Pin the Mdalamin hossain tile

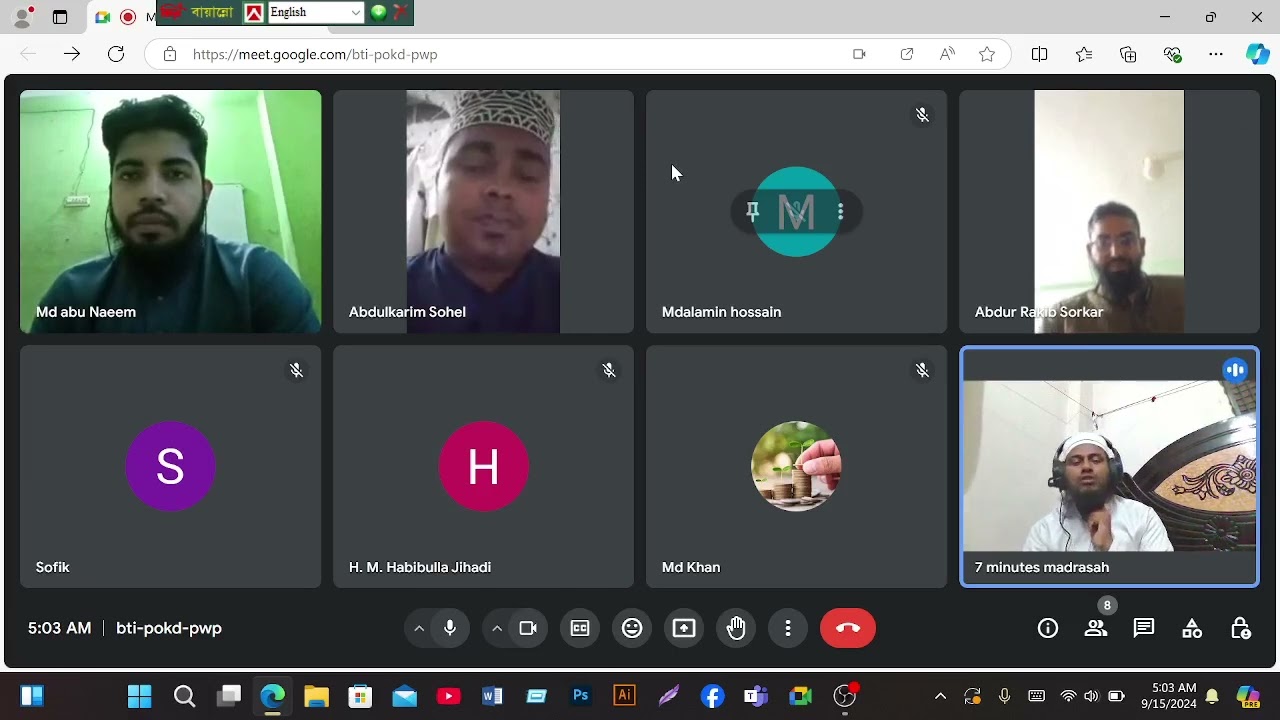(x=753, y=211)
